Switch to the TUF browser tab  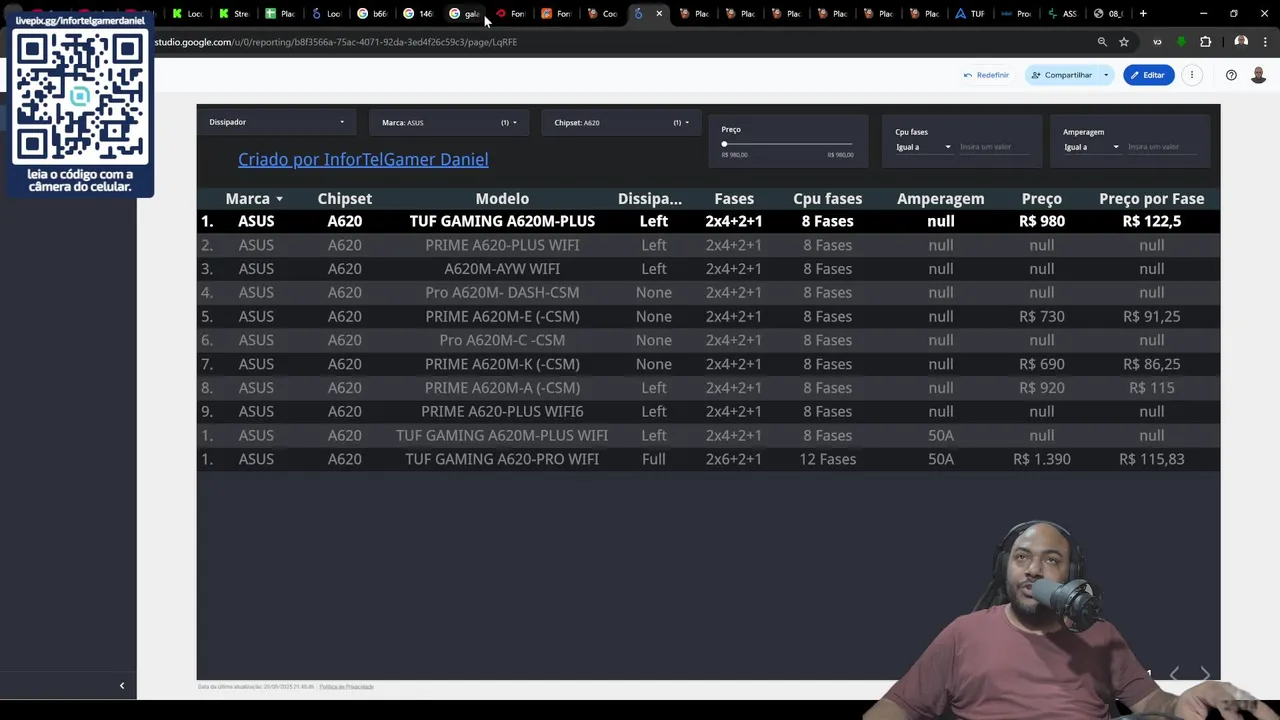click(971, 14)
